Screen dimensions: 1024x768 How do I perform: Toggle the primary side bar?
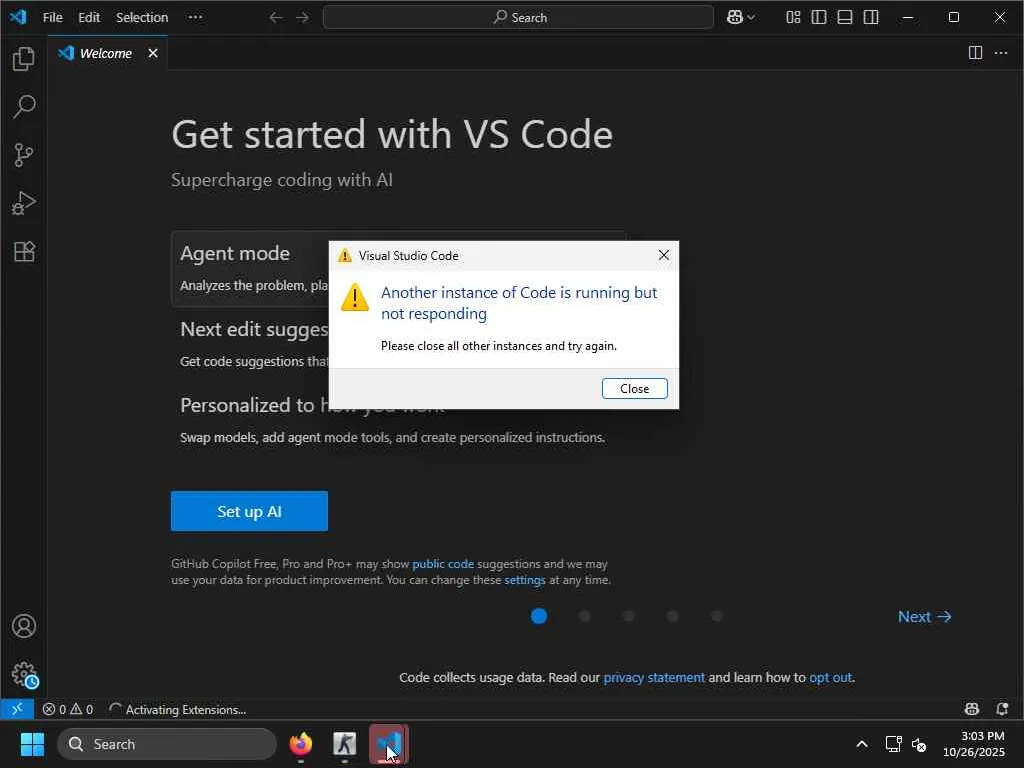click(x=819, y=18)
